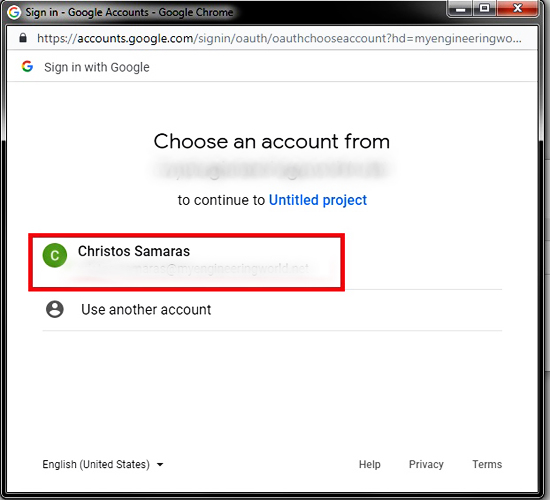The height and width of the screenshot is (500, 550).
Task: Minimize the Chrome sign-in window
Action: click(460, 8)
